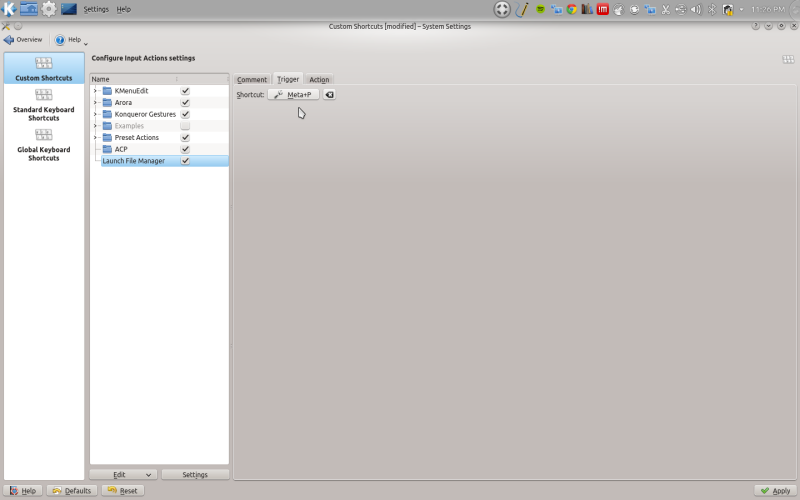Click the Defaults button
The image size is (800, 500).
72,491
